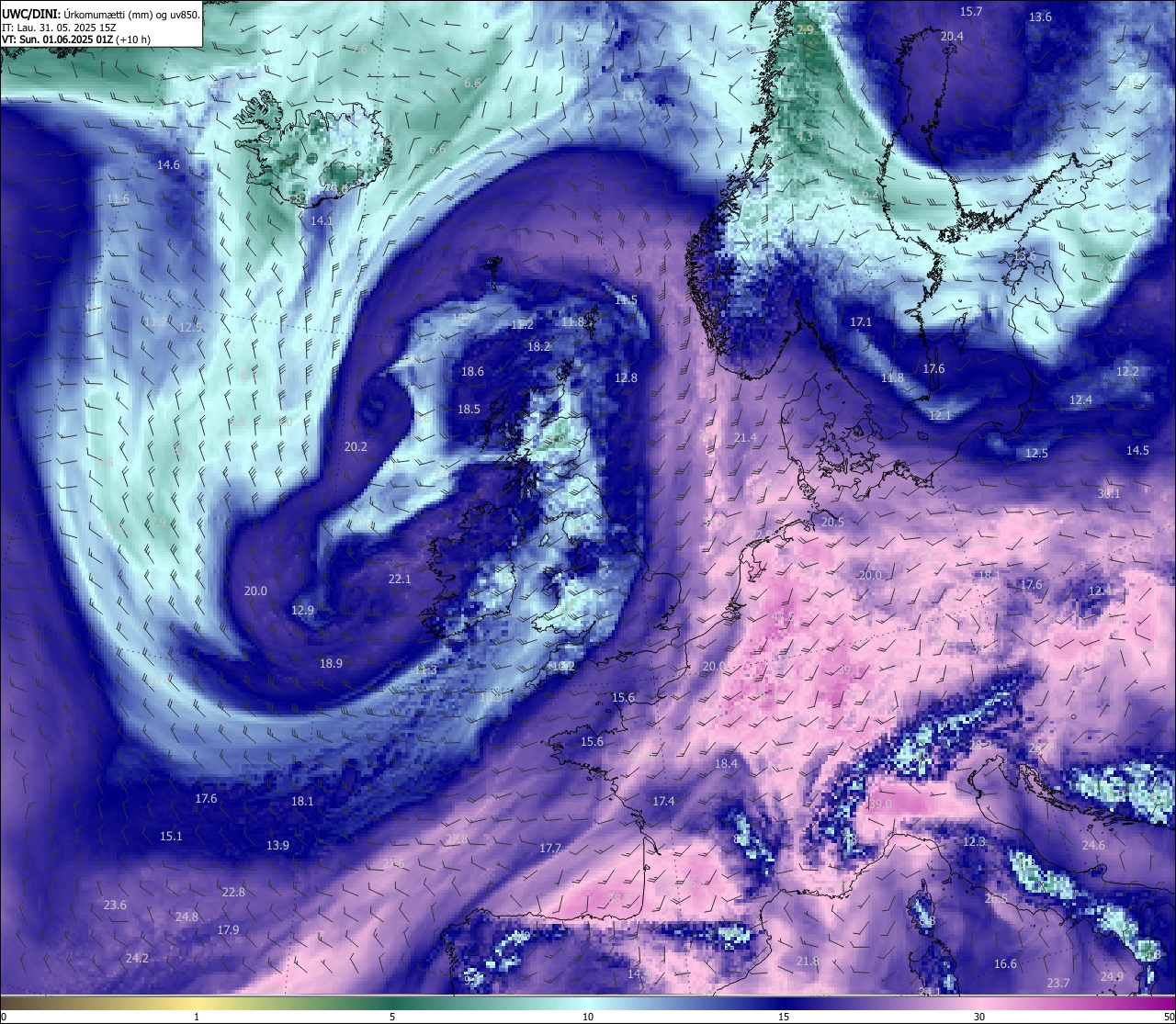Click the colour scale tick label 15
1176x1024 pixels.
click(784, 1017)
